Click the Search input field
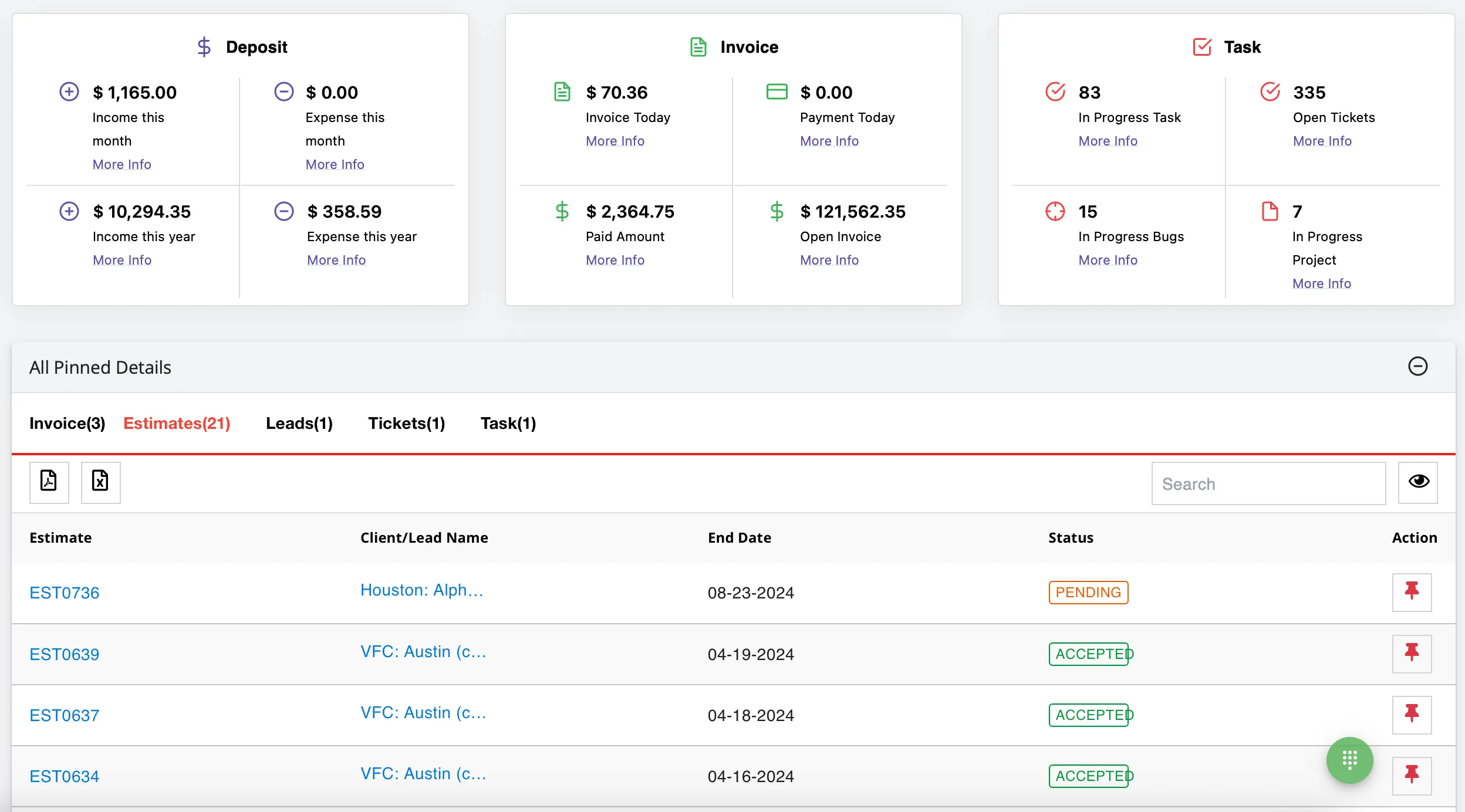 1268,484
